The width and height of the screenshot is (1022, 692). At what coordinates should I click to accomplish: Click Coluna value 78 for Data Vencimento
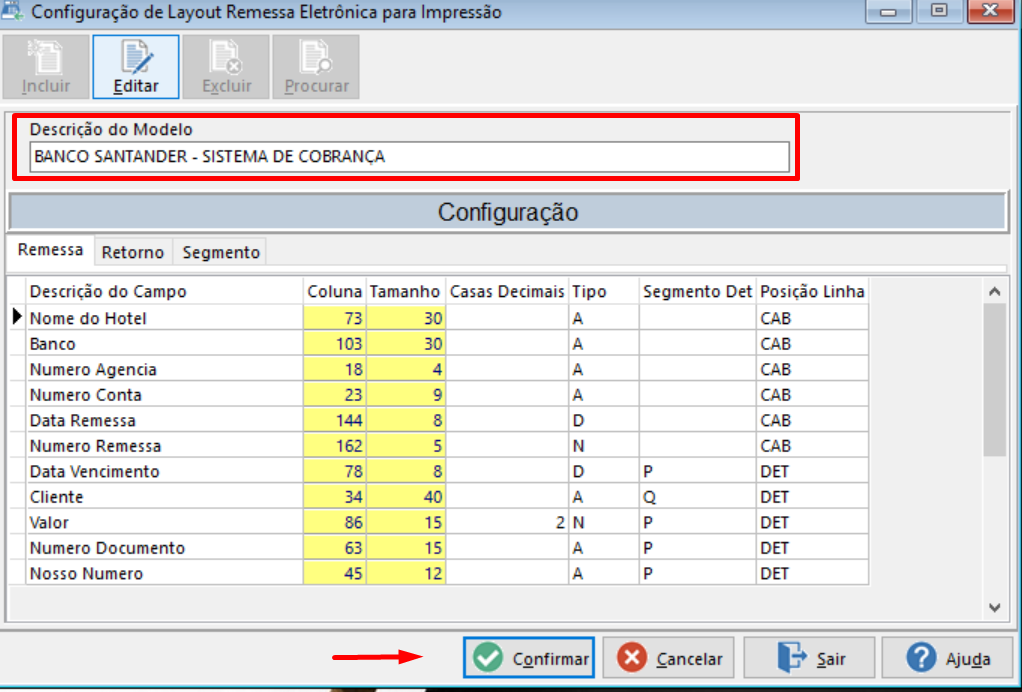[x=334, y=470]
